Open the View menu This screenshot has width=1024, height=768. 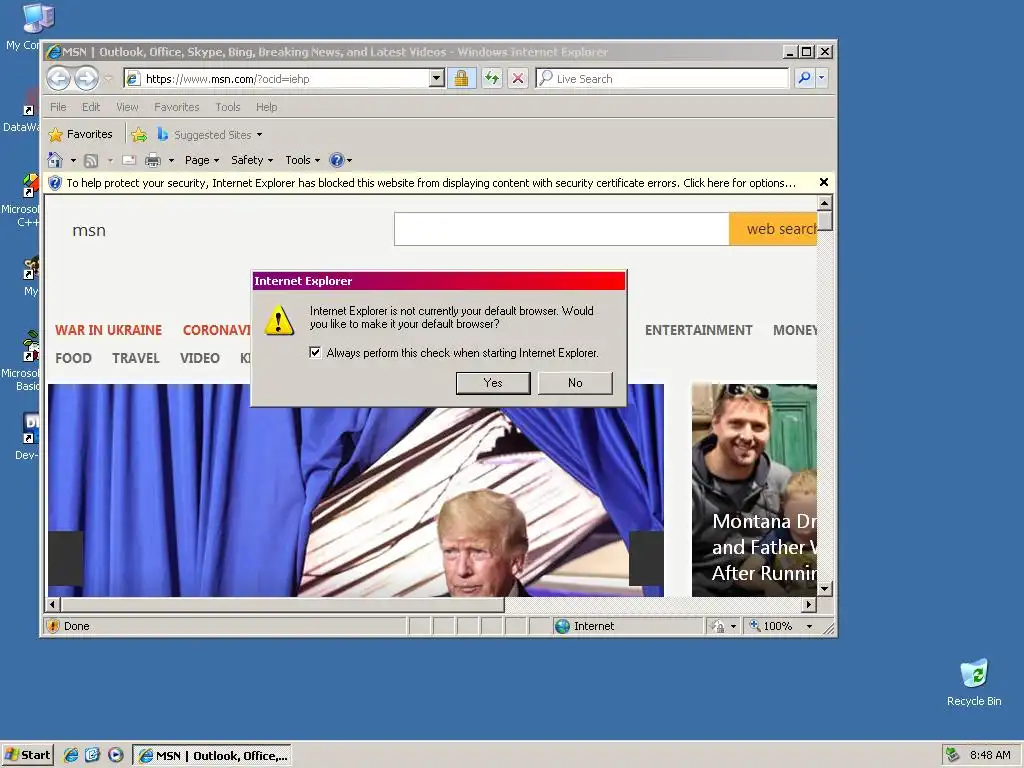click(x=127, y=107)
